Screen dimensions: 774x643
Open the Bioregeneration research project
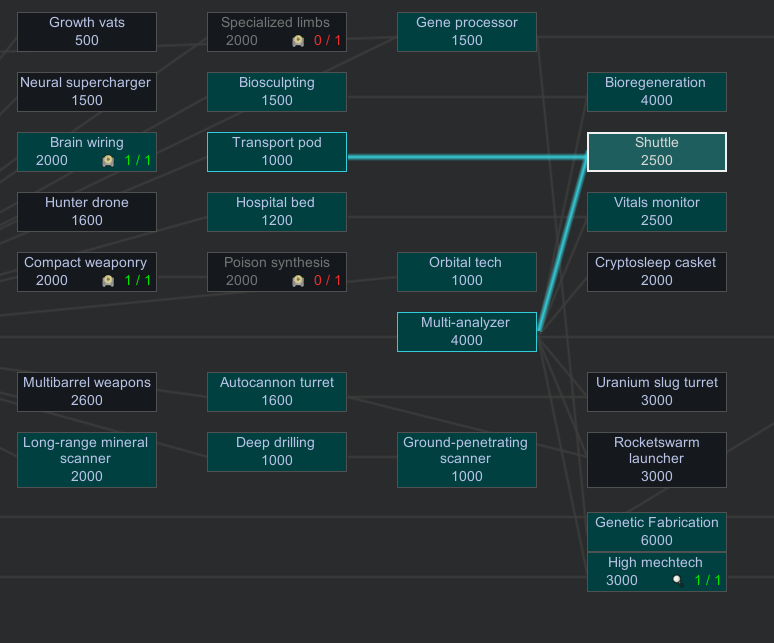tap(657, 92)
